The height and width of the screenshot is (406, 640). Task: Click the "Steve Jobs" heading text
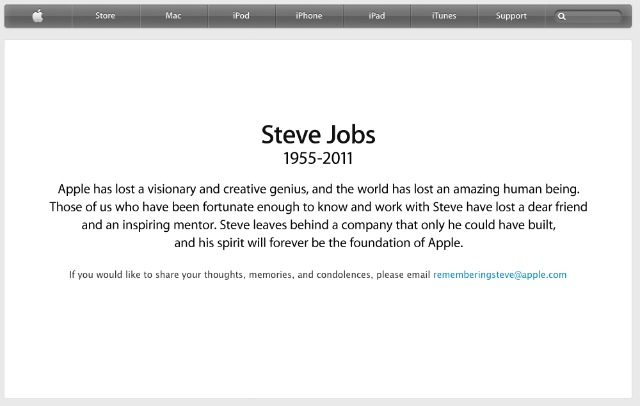coord(318,135)
